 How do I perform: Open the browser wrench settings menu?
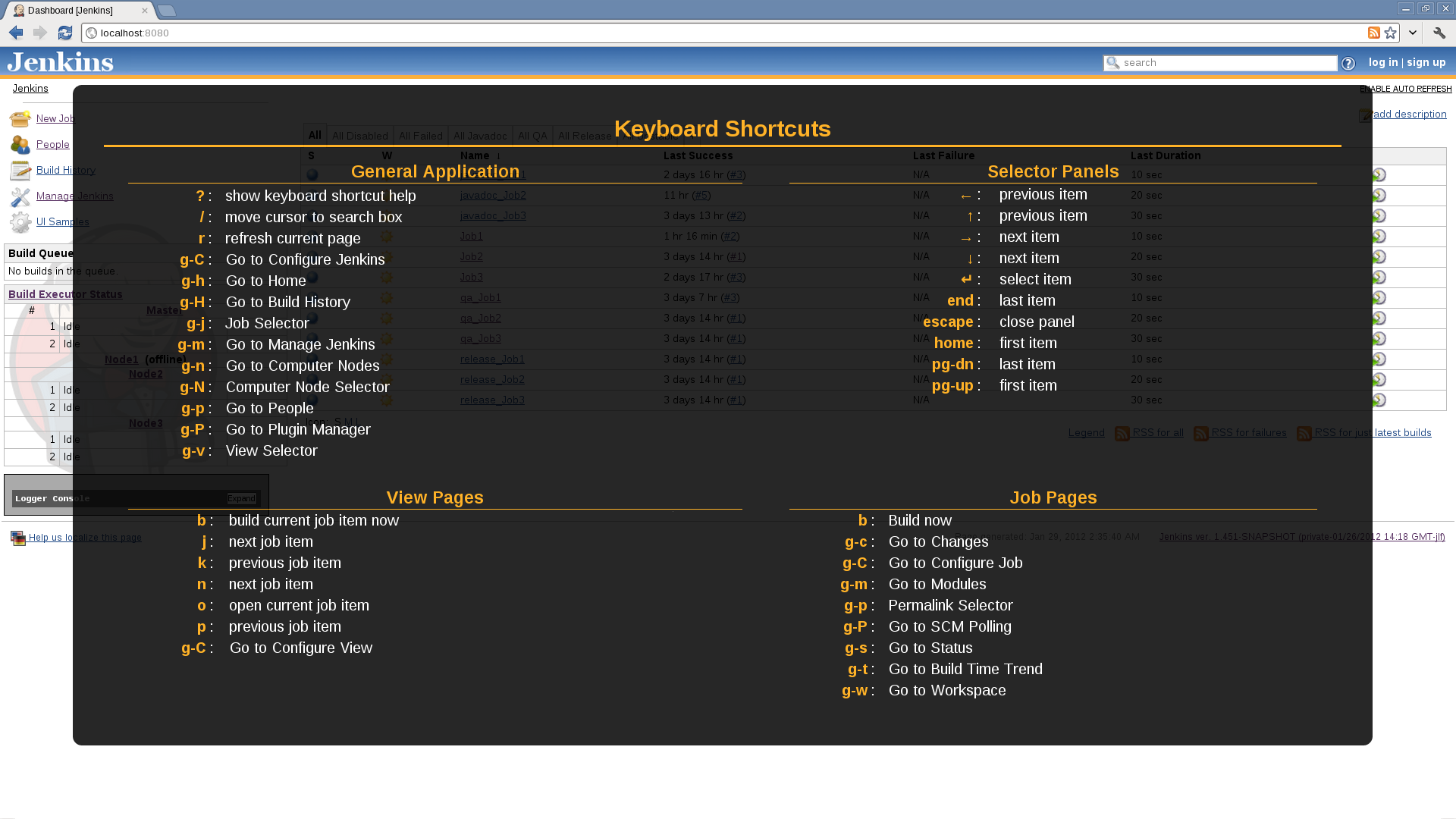point(1439,33)
